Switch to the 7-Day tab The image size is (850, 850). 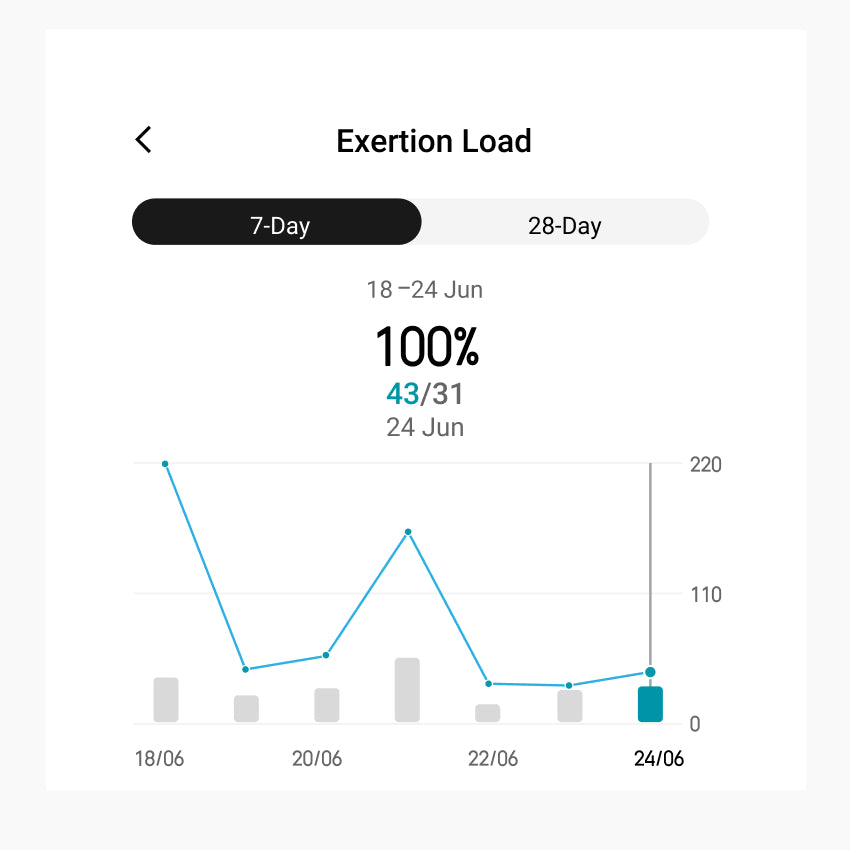277,222
